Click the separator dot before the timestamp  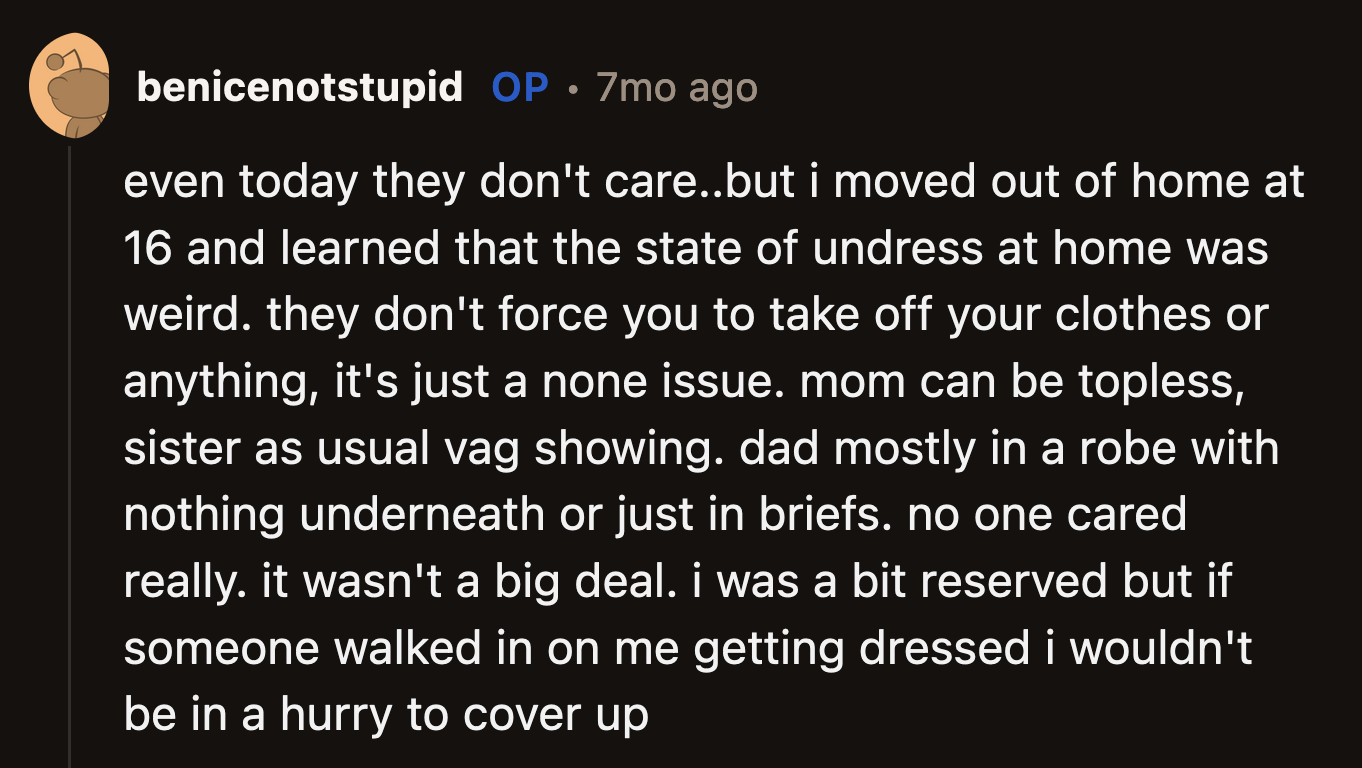pyautogui.click(x=573, y=90)
